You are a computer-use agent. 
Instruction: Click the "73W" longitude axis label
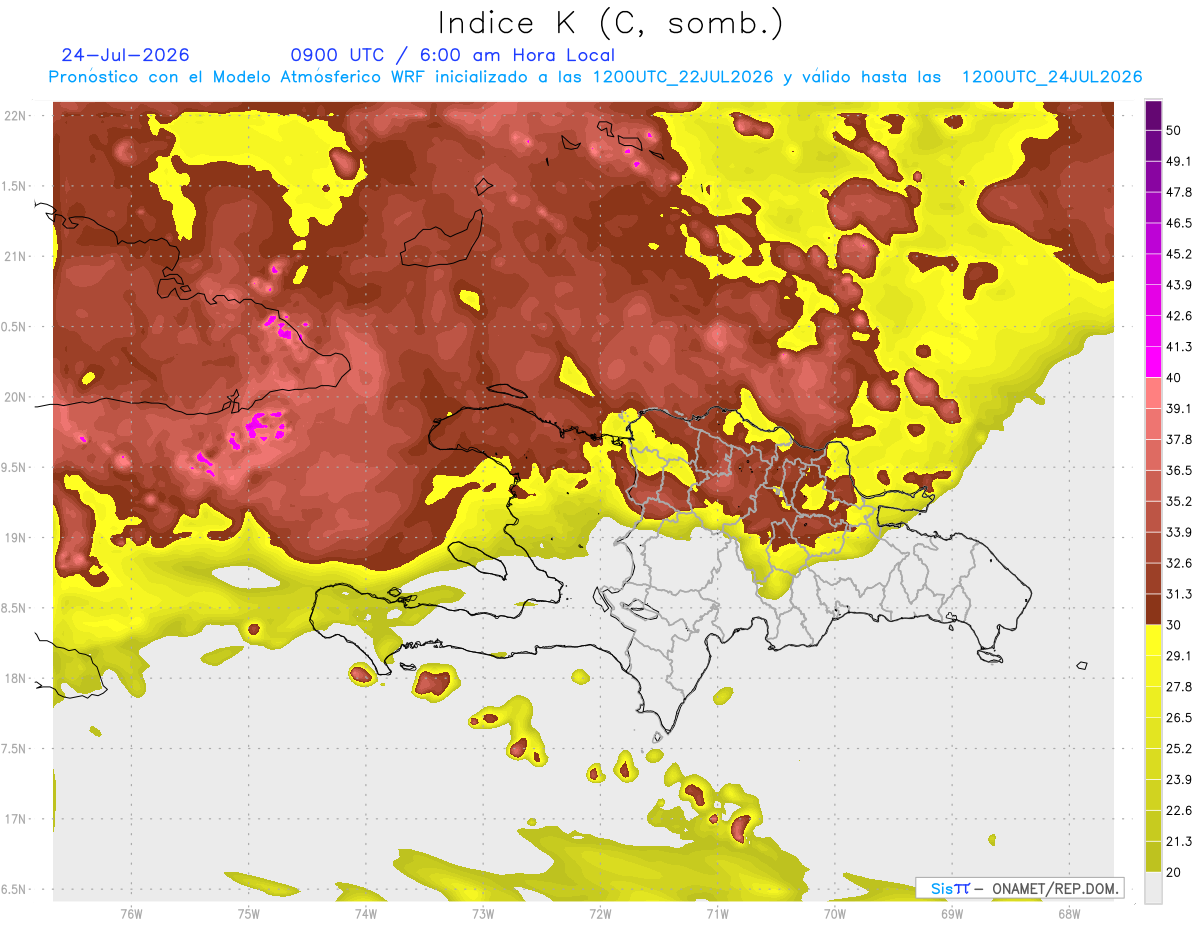click(x=483, y=915)
